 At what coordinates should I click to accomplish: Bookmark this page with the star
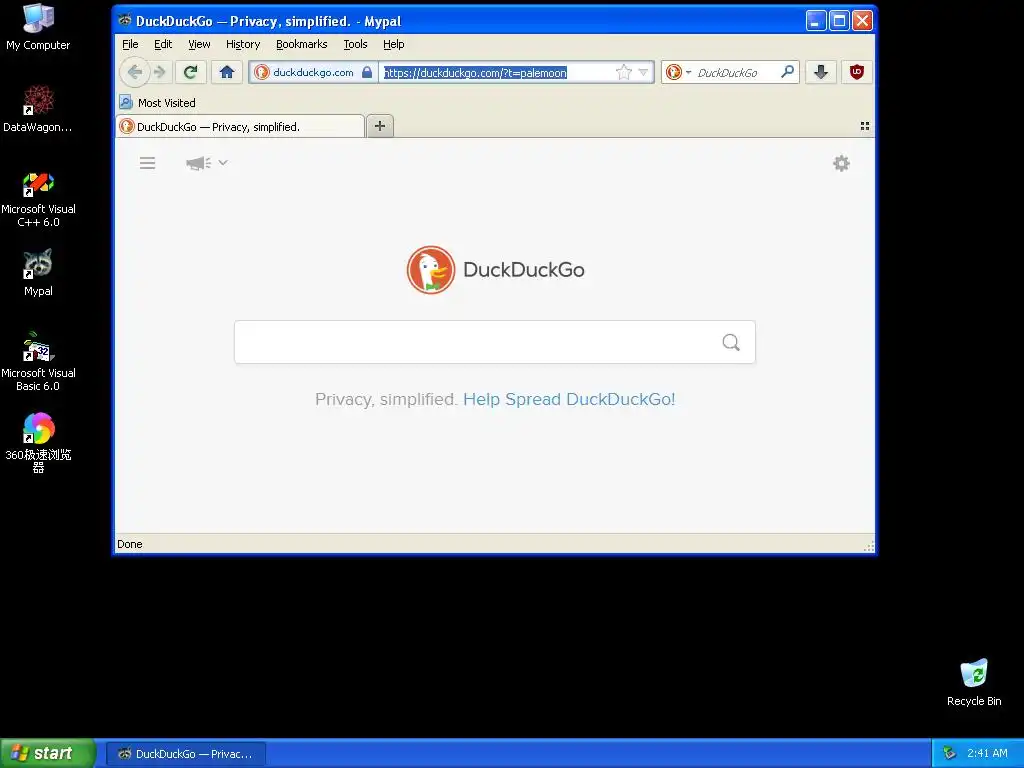pyautogui.click(x=624, y=72)
